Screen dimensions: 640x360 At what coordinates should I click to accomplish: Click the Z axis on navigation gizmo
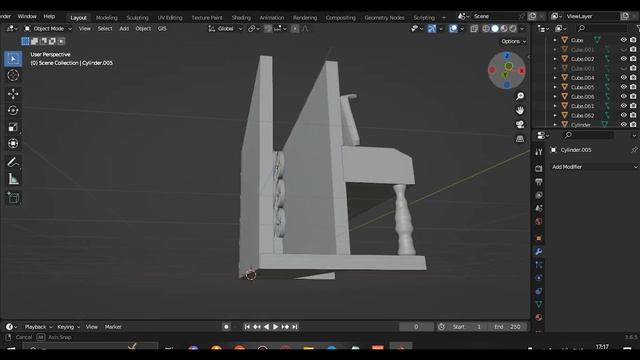point(507,56)
